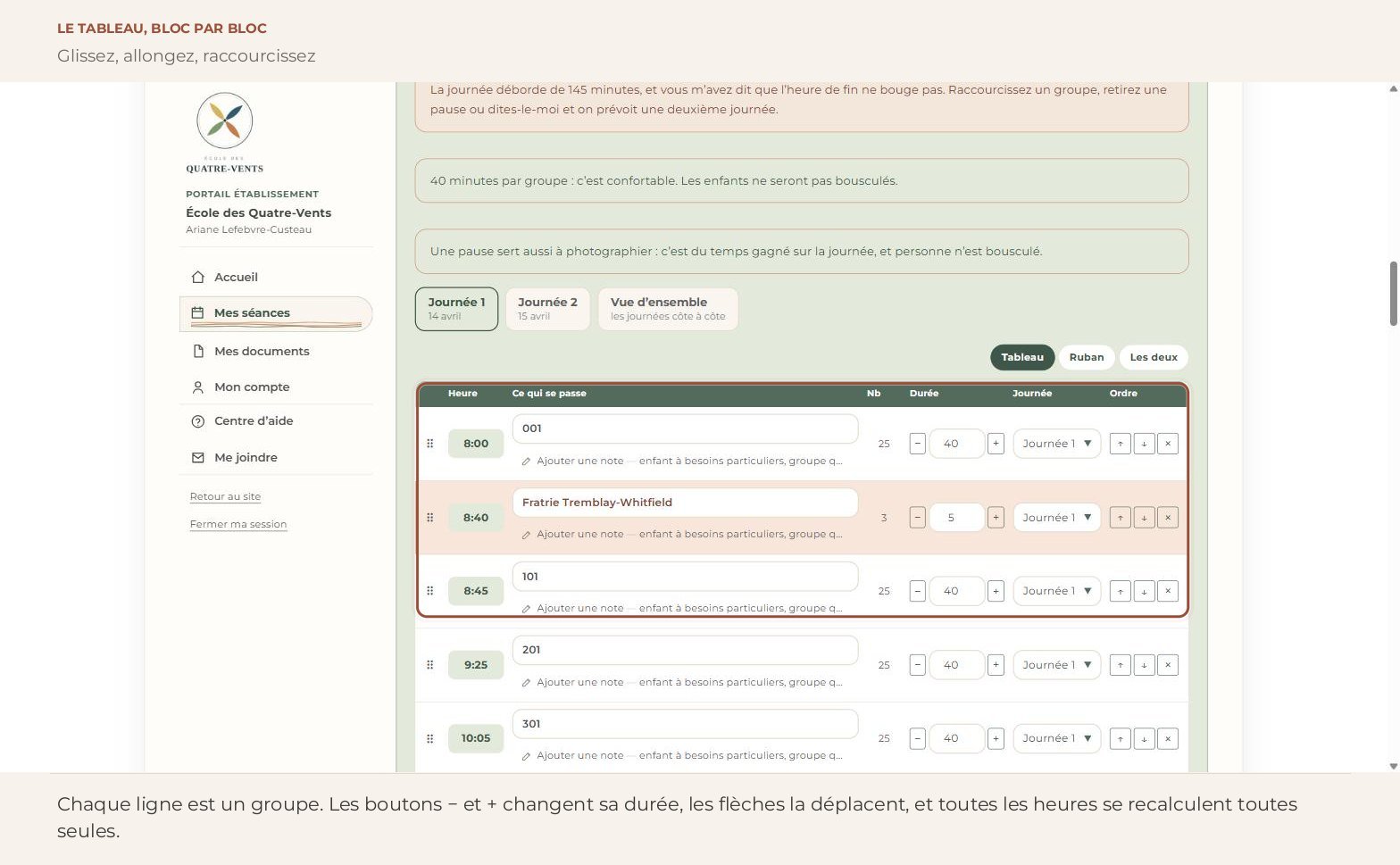Click the envelope icon for Me joindre
Viewport: 1400px width, 865px height.
198,458
